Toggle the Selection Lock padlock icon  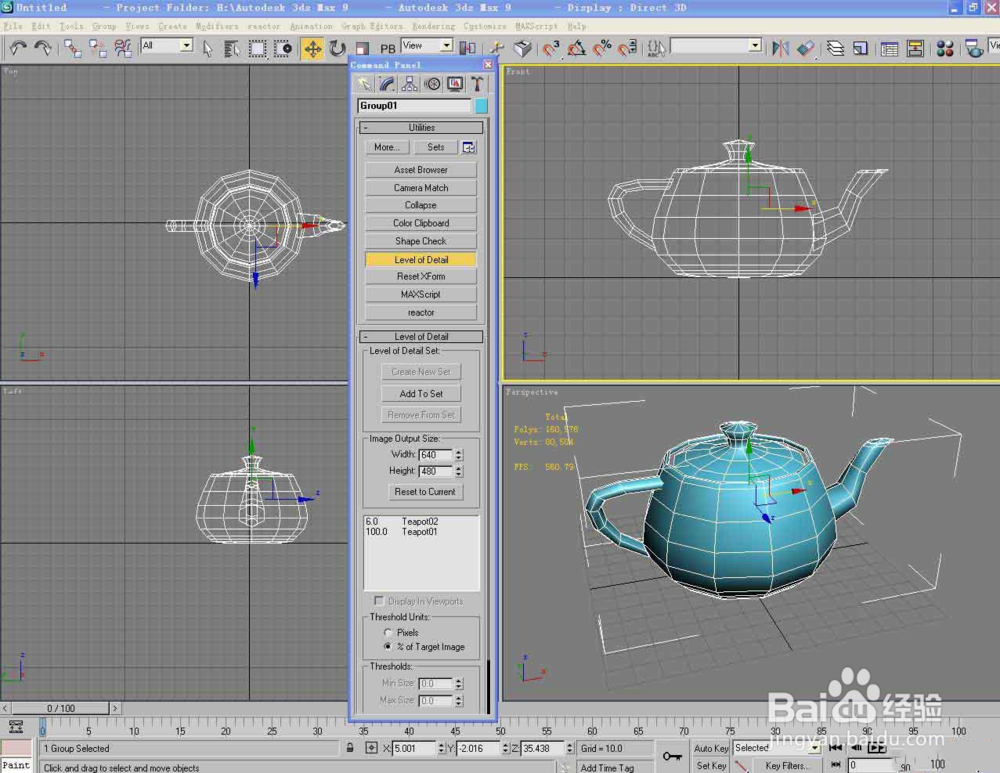point(349,747)
